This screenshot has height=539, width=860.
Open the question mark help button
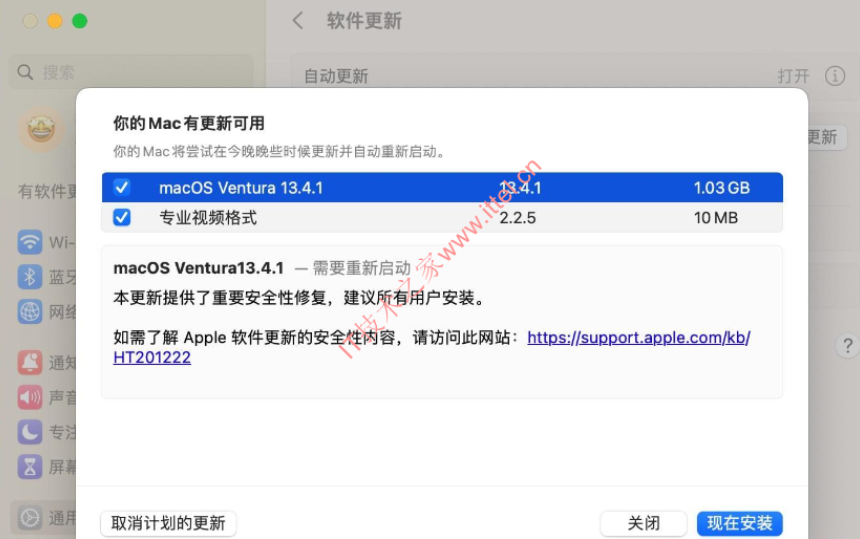click(x=847, y=346)
